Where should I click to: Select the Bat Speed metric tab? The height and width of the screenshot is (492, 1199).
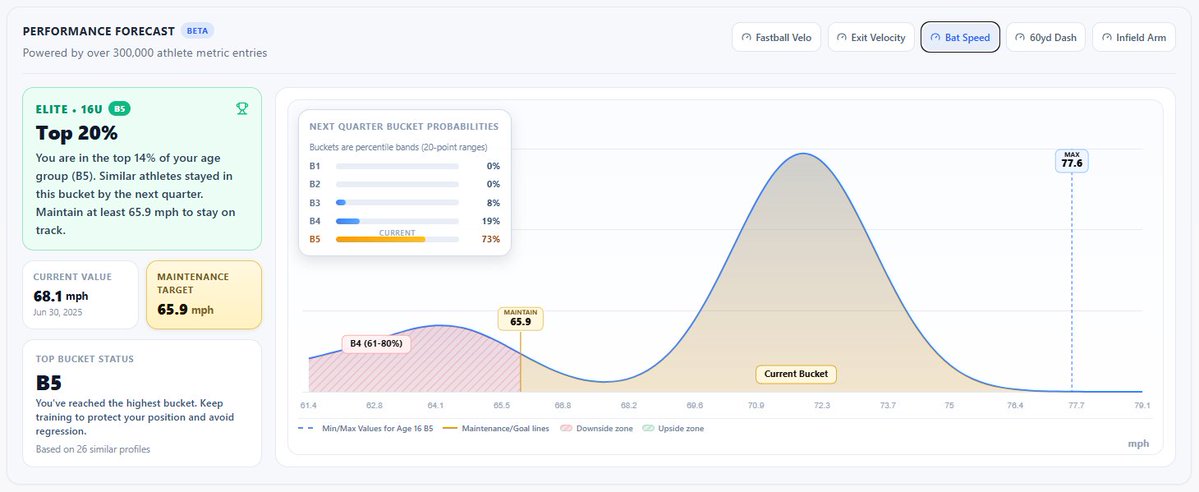(960, 37)
